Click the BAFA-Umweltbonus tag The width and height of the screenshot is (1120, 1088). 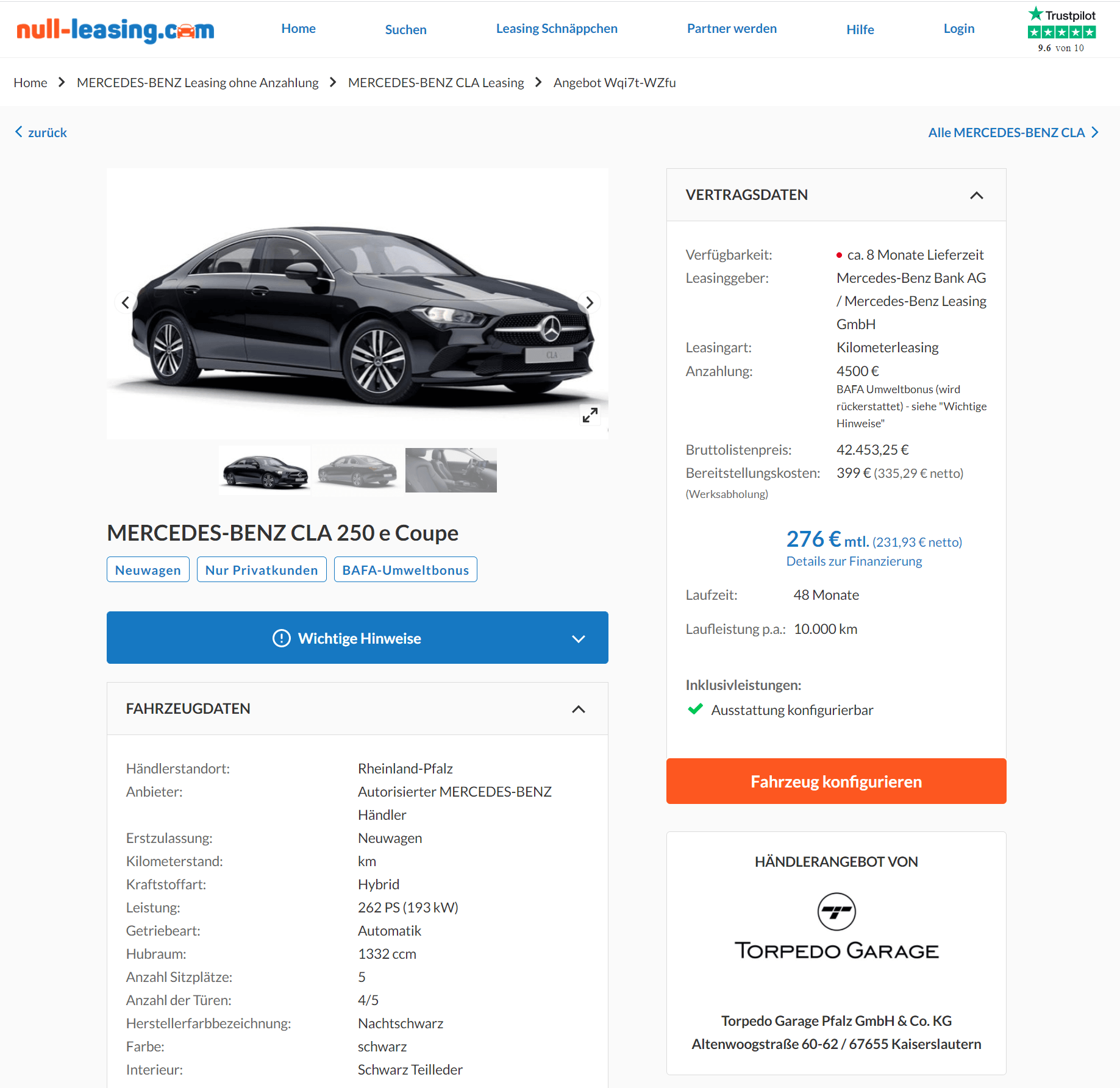[405, 569]
